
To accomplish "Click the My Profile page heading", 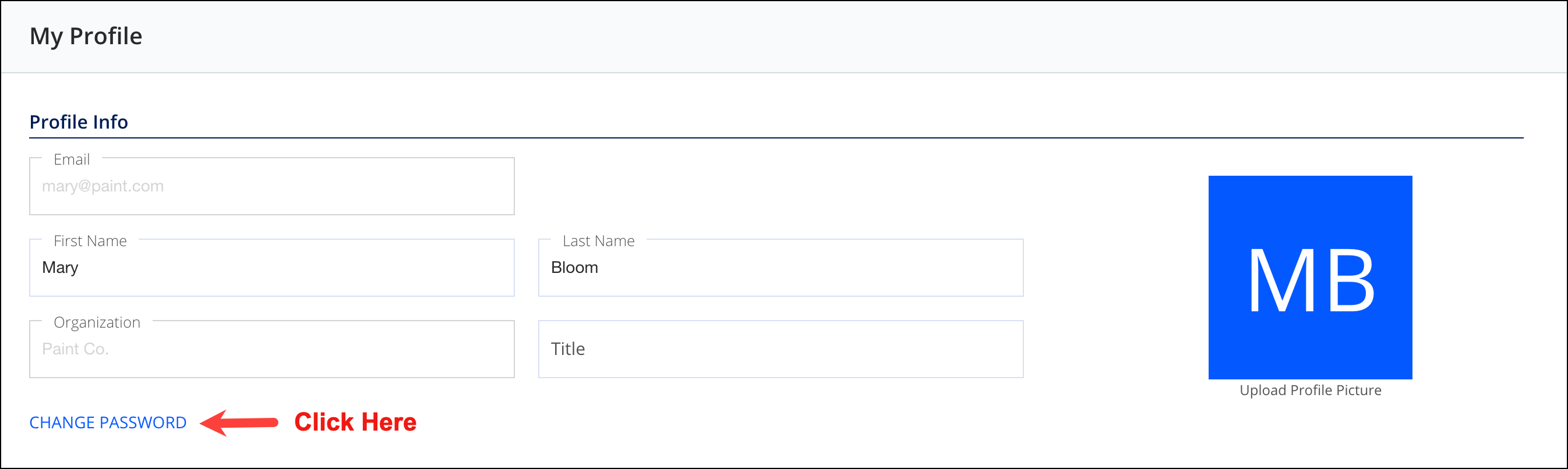I will [x=86, y=37].
